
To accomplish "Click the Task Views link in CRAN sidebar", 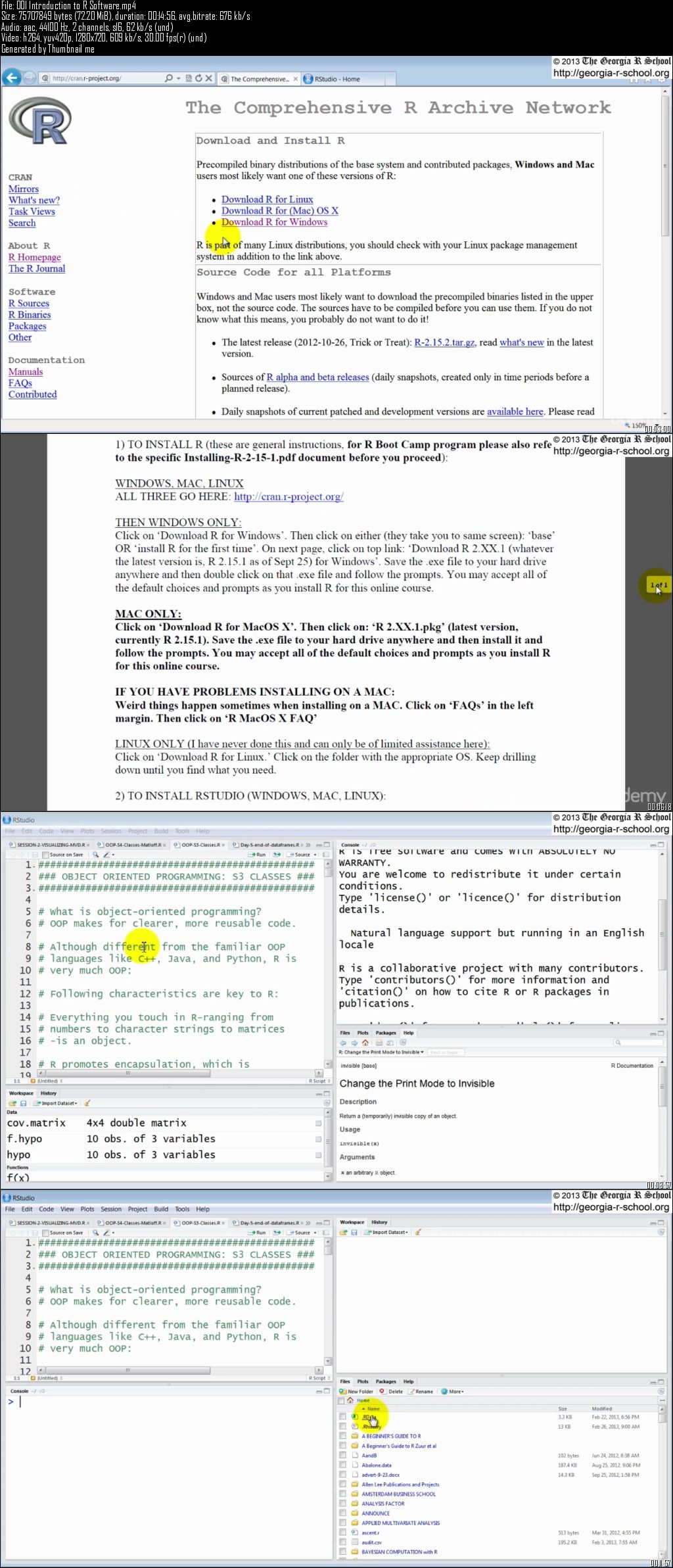I will (x=32, y=212).
